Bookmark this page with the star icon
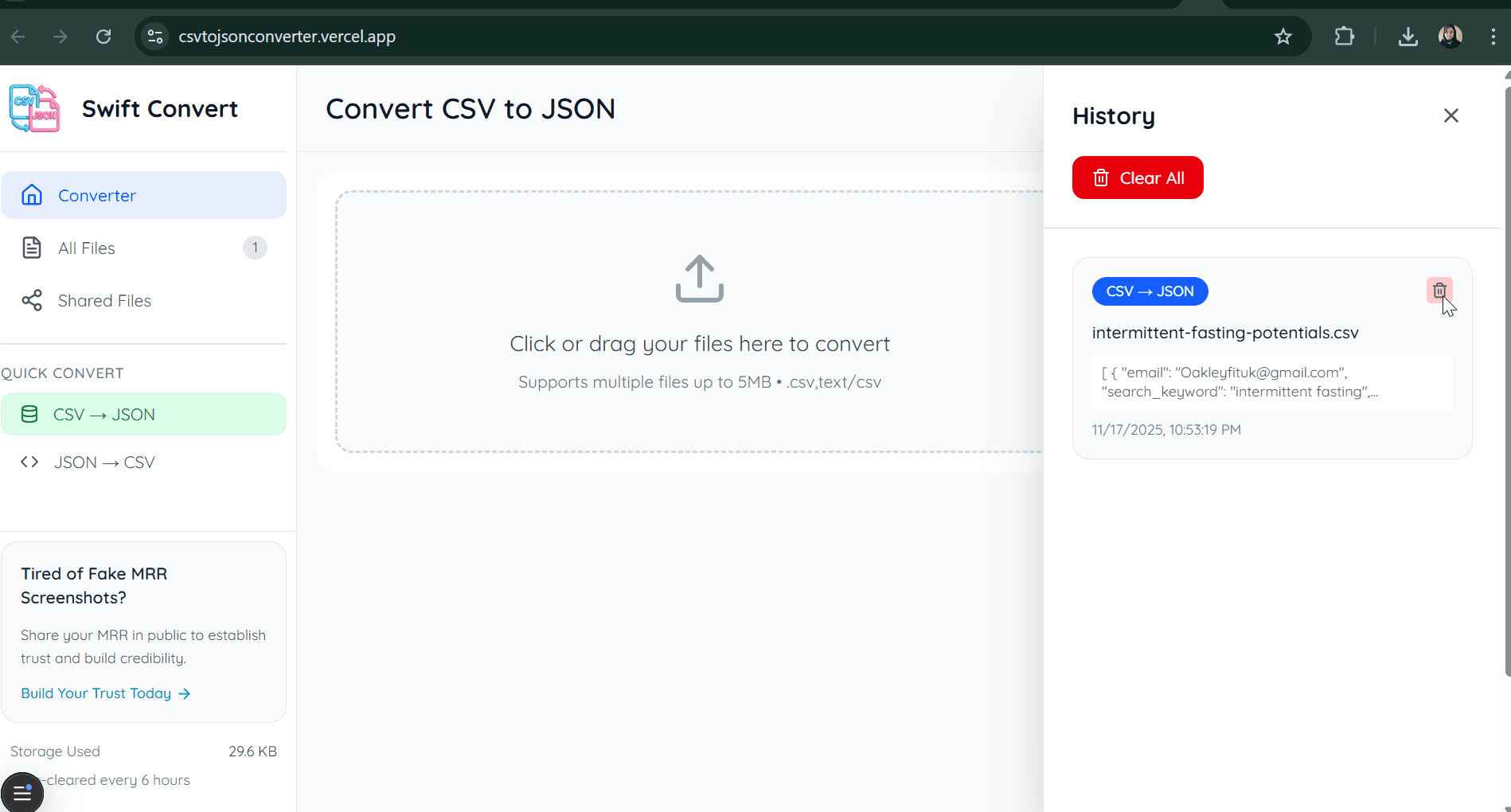This screenshot has height=812, width=1511. pos(1283,37)
